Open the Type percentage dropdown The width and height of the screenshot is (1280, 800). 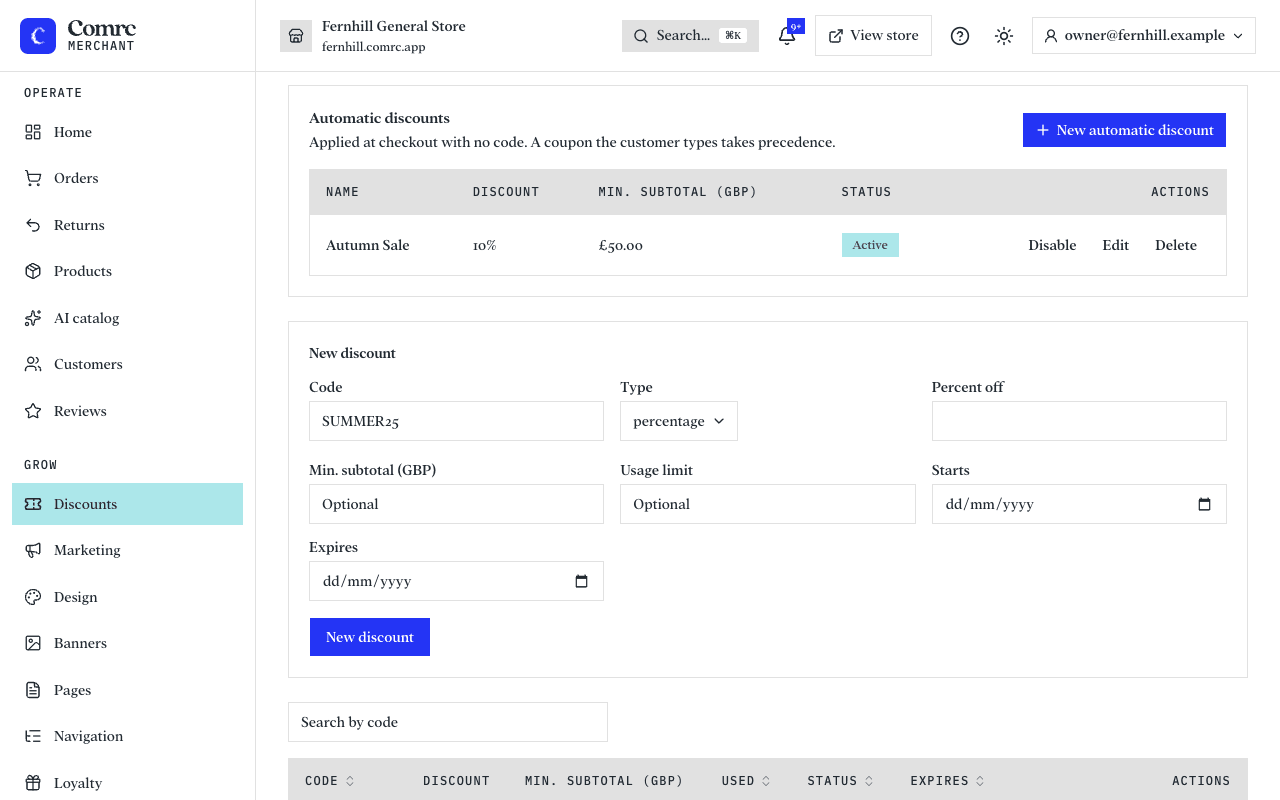pyautogui.click(x=679, y=421)
